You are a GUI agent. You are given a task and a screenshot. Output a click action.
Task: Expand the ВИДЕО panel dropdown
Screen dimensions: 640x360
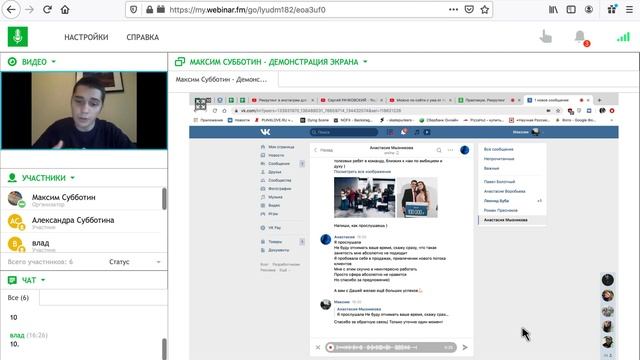pos(53,62)
